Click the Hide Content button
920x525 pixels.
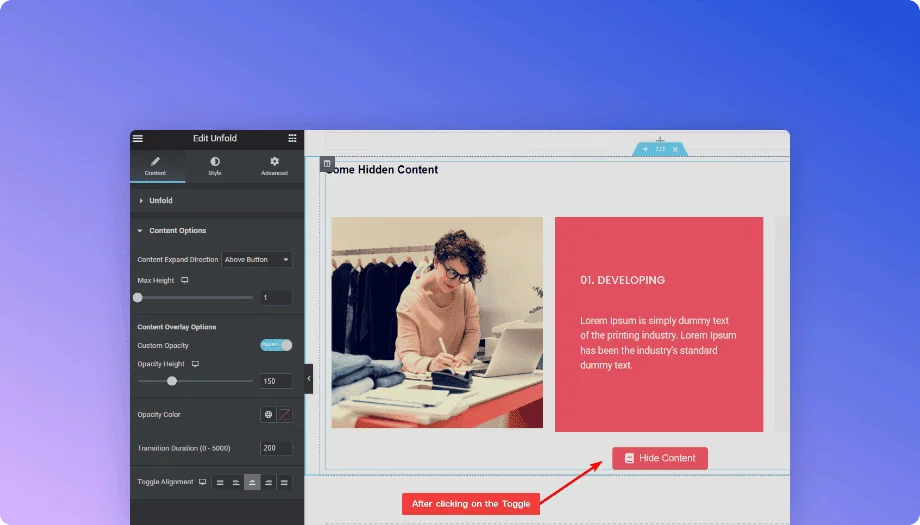tap(660, 458)
